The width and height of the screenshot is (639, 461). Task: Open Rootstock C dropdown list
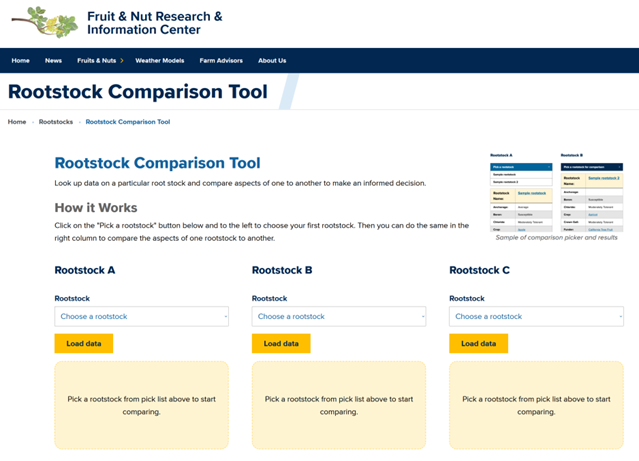pos(536,316)
